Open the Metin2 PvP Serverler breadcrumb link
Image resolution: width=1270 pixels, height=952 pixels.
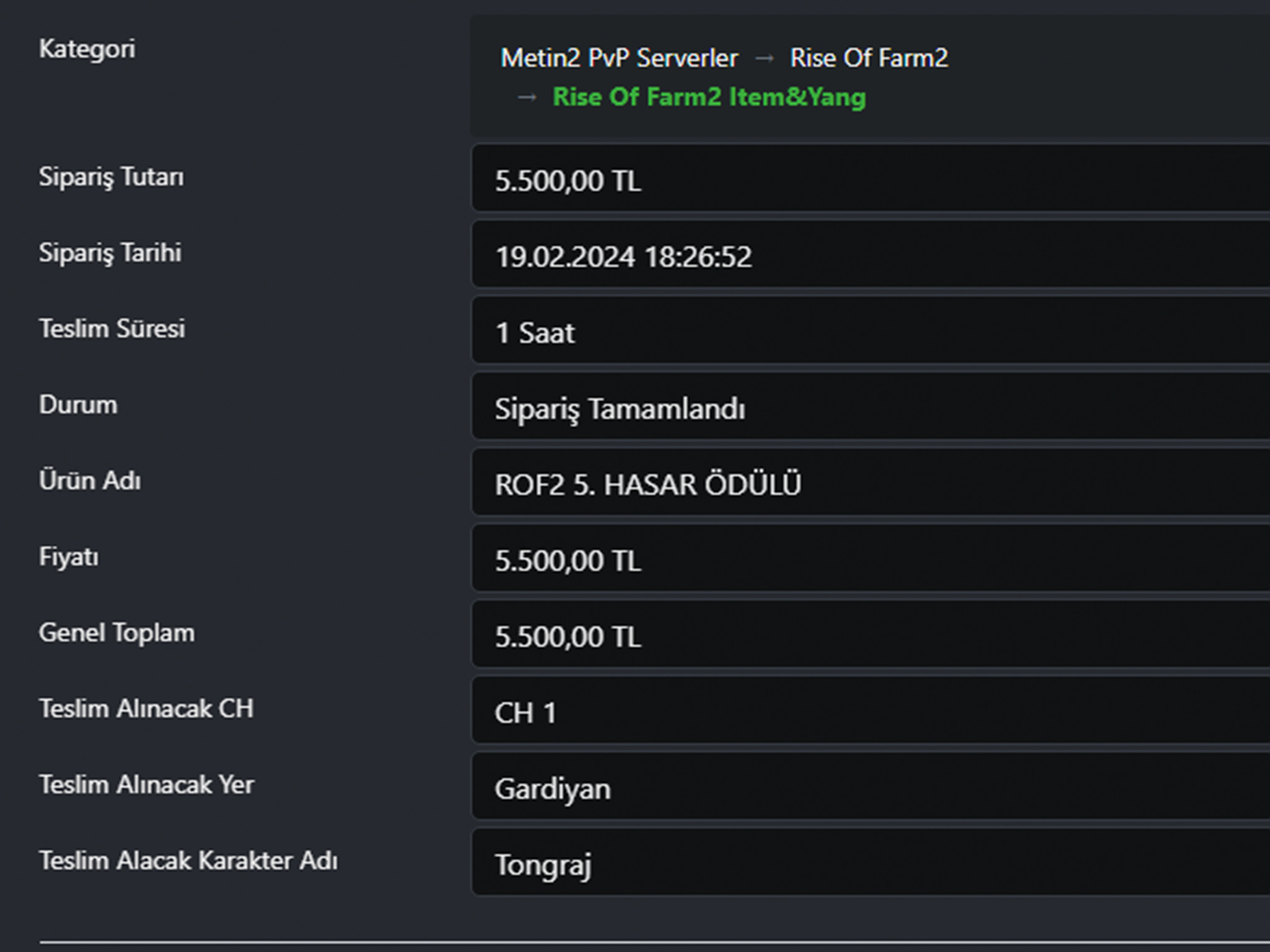point(619,58)
